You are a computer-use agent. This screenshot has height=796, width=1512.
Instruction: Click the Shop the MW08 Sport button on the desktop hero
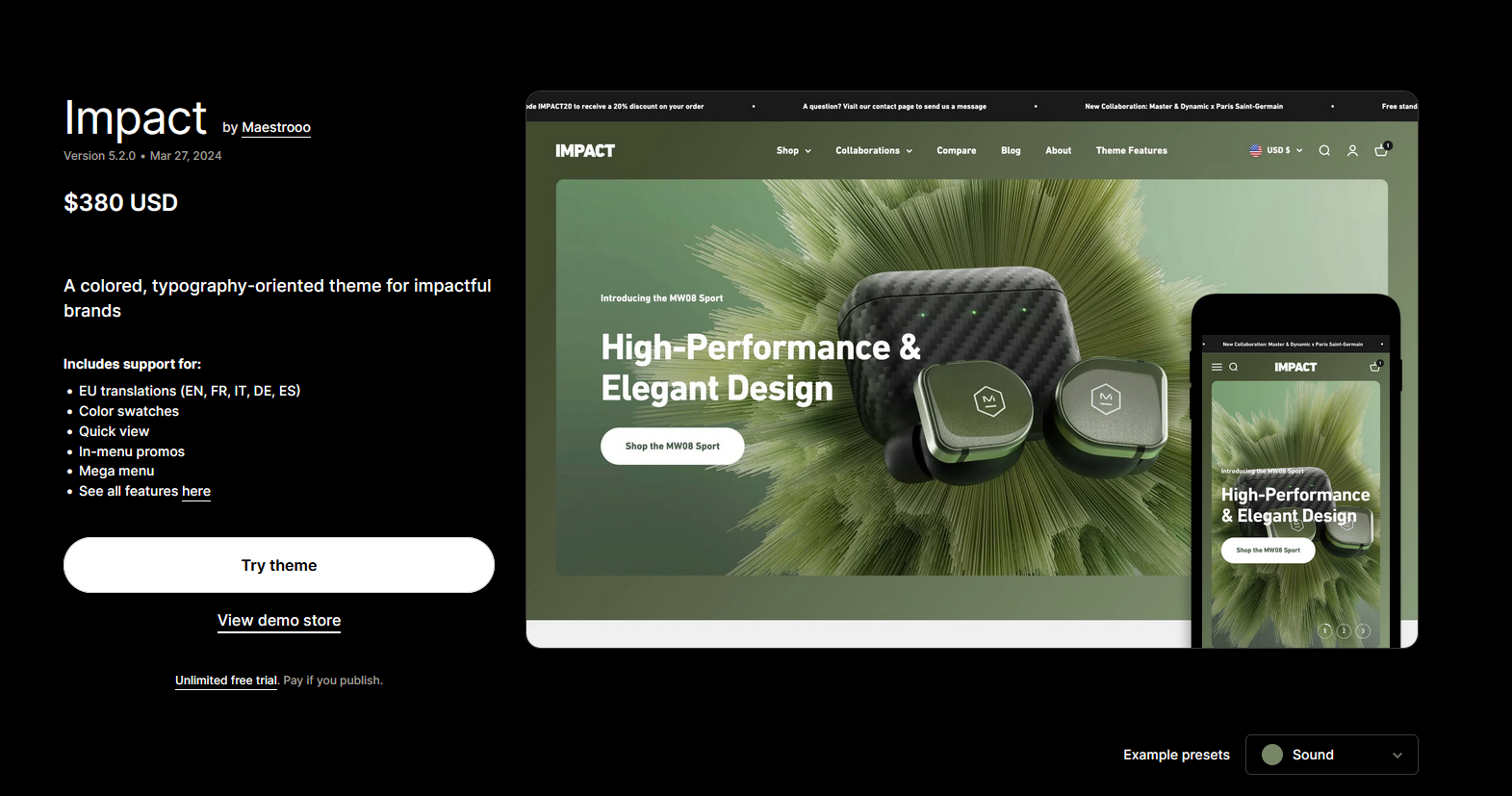(673, 446)
